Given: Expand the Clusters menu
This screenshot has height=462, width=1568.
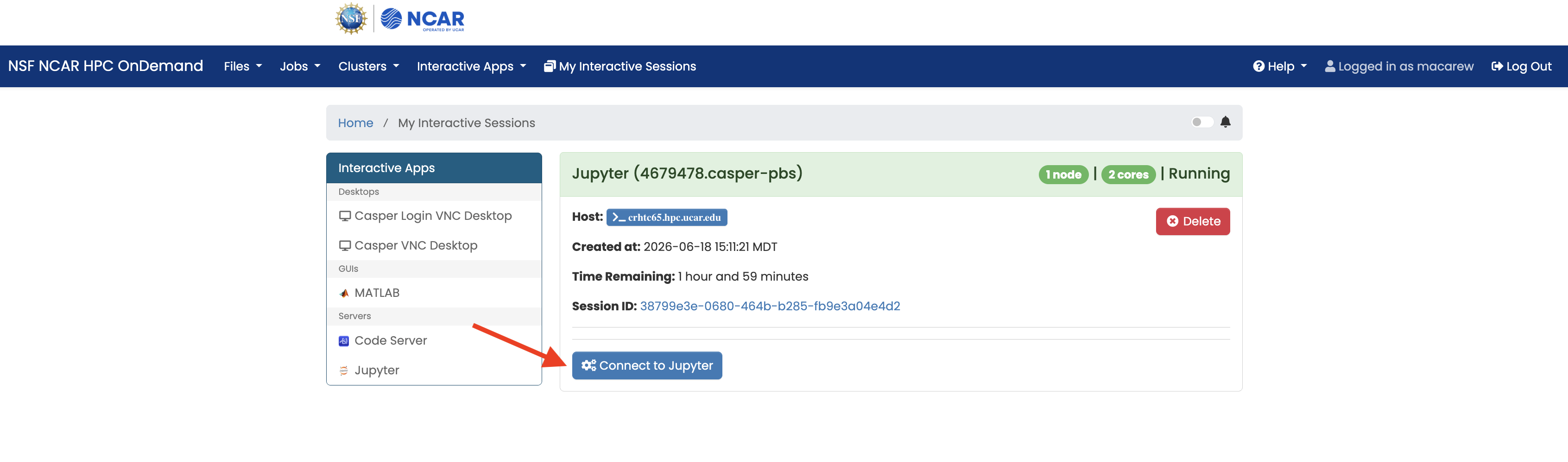Looking at the screenshot, I should 368,66.
